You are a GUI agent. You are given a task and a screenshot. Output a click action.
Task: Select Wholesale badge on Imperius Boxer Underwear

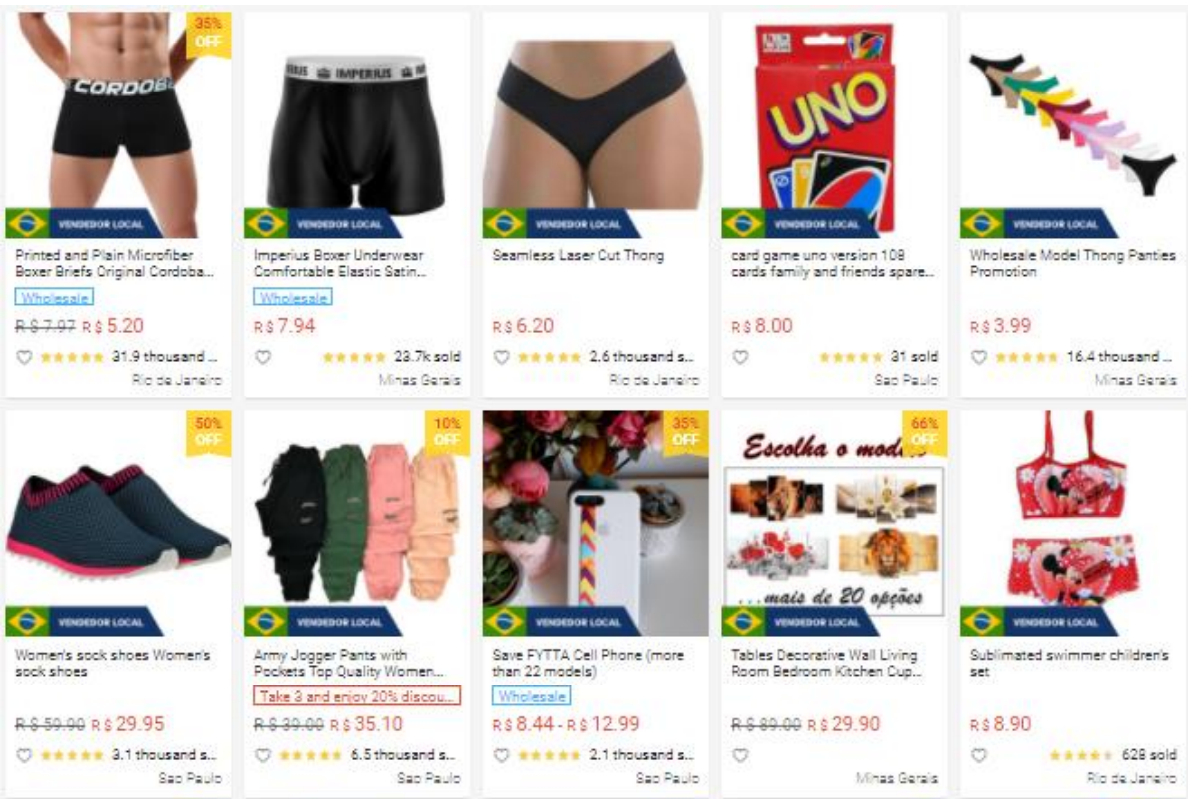click(x=293, y=297)
